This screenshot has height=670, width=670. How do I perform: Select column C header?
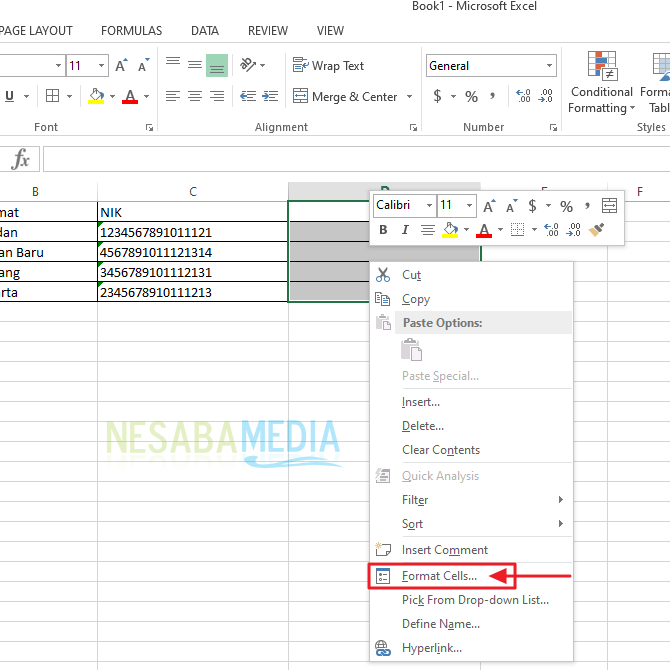click(x=193, y=191)
